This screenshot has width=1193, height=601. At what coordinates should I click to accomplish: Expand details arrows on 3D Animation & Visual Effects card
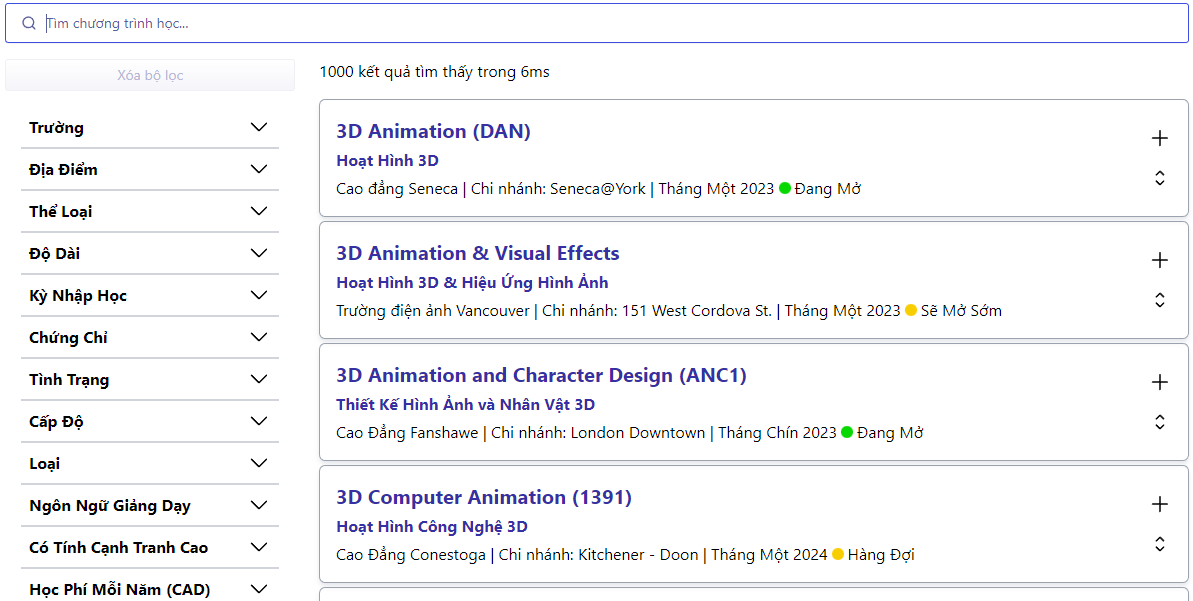point(1160,300)
